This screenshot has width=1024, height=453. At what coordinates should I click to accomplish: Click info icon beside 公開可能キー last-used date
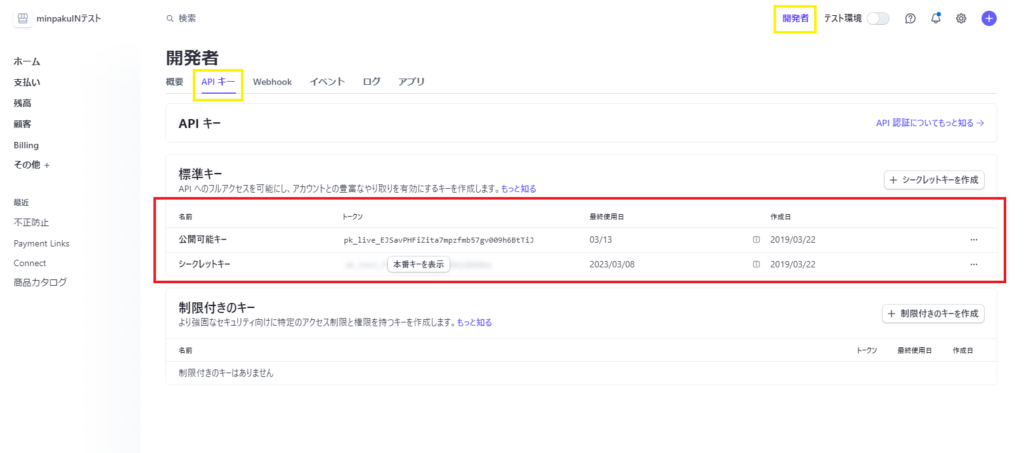pyautogui.click(x=757, y=240)
